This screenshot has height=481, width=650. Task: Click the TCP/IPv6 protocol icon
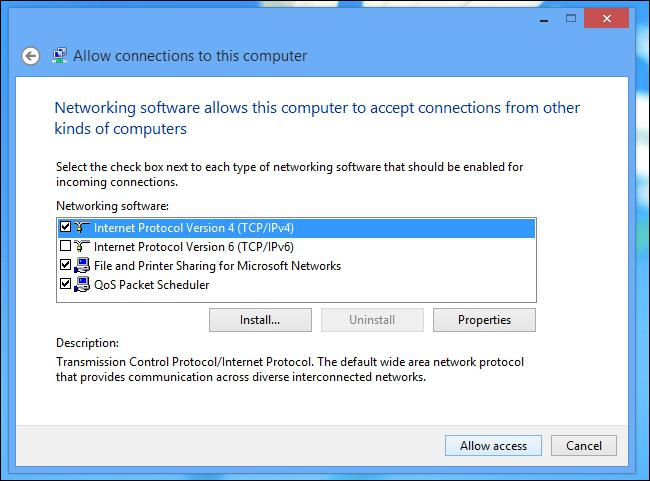pos(82,246)
